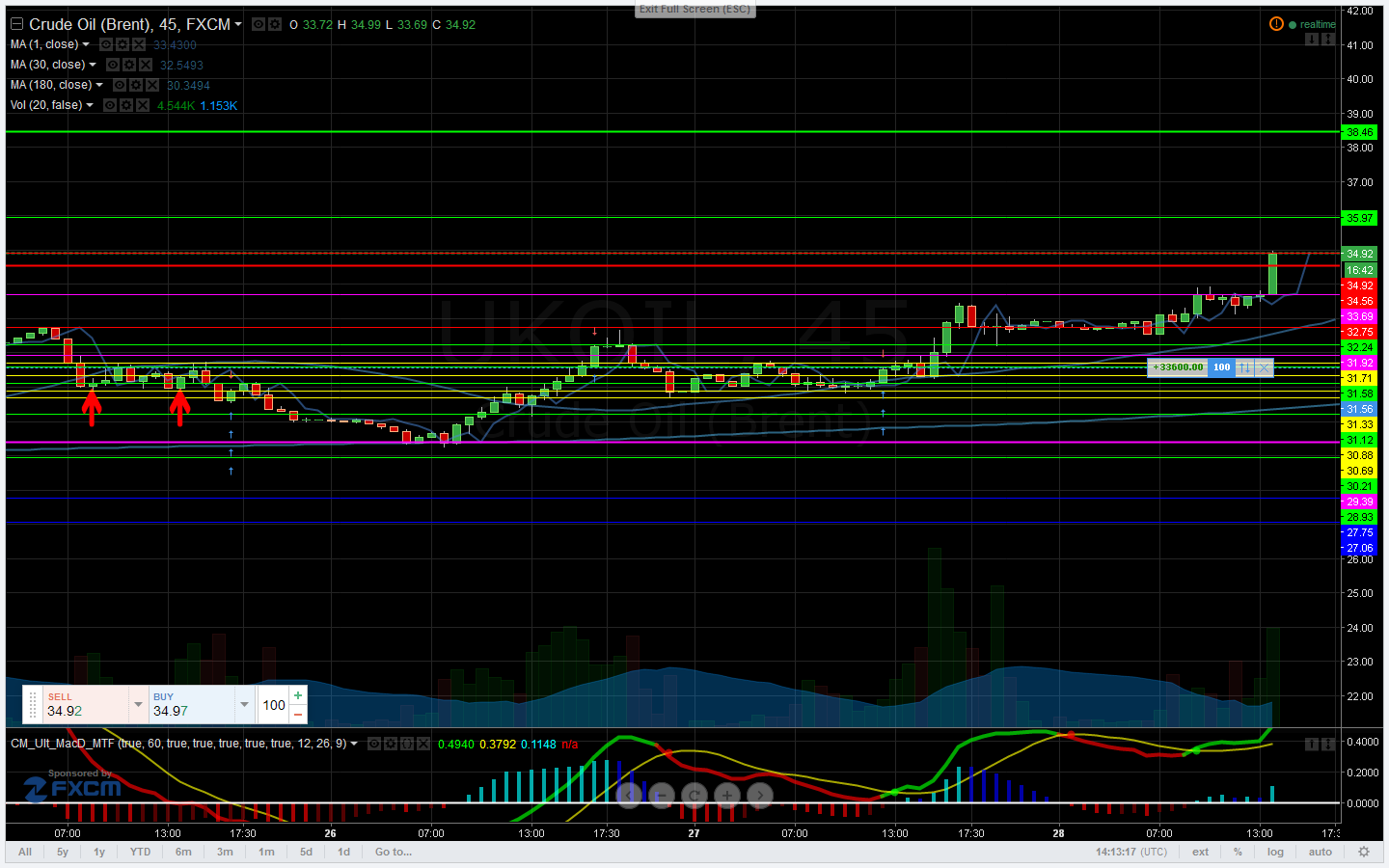Image resolution: width=1389 pixels, height=868 pixels.
Task: Move main pane down with arrow icon
Action: tap(1312, 40)
